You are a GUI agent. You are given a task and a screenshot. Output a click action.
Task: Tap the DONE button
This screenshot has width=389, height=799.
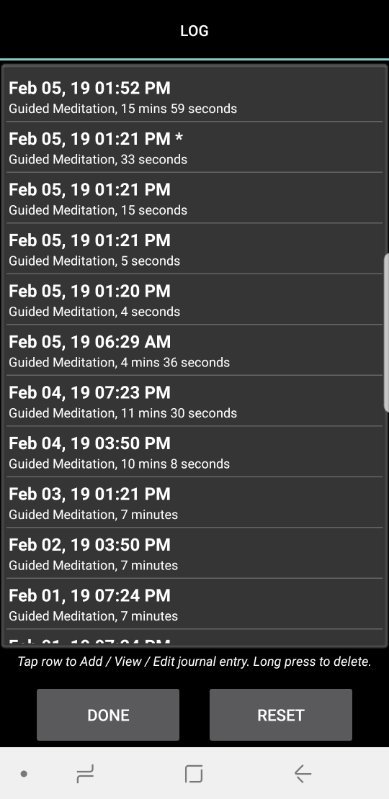108,715
